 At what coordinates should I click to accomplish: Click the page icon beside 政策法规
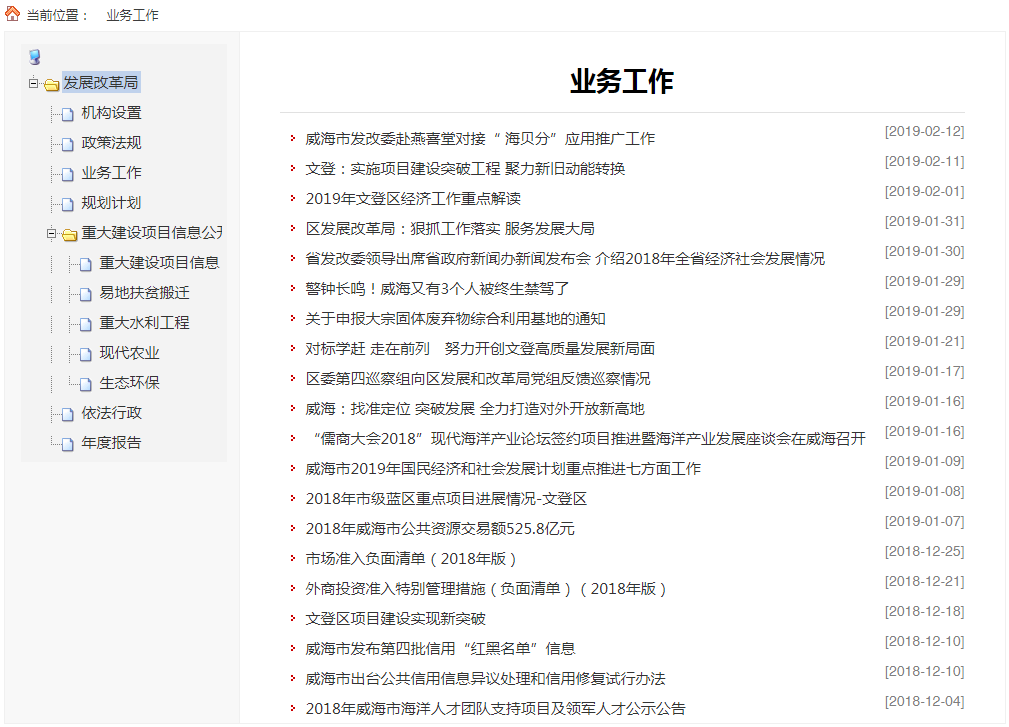[68, 144]
